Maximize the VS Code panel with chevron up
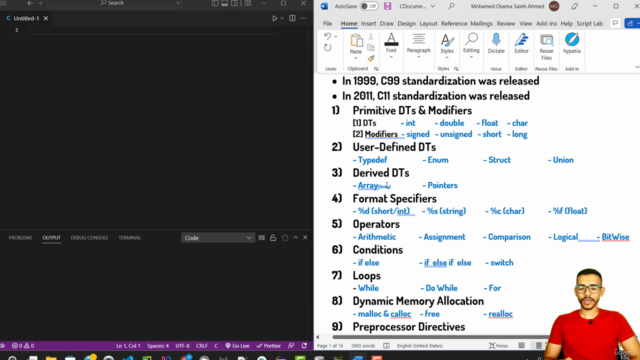Image resolution: width=640 pixels, height=360 pixels. pos(296,238)
